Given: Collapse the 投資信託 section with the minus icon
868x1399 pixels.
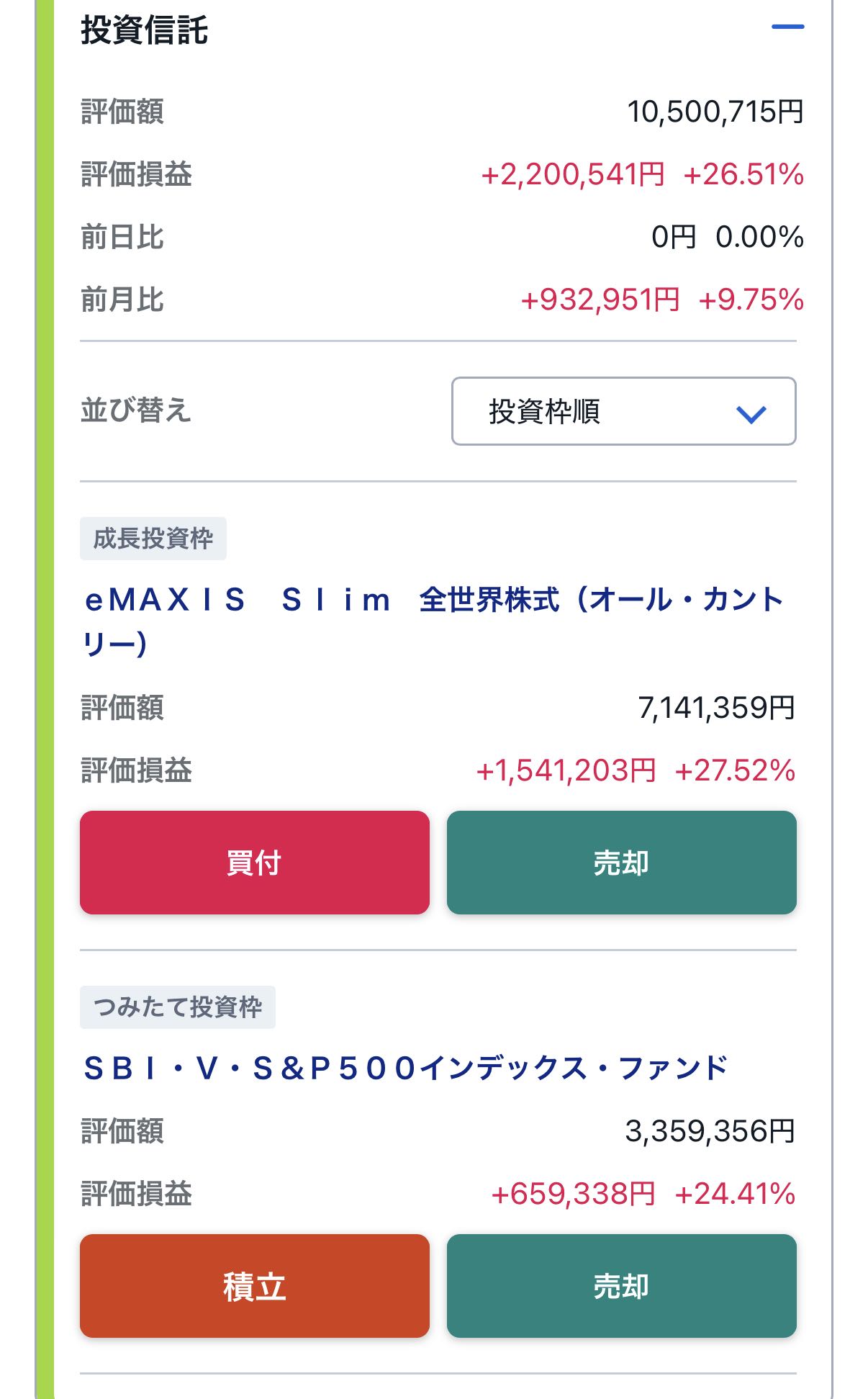Looking at the screenshot, I should coord(787,27).
